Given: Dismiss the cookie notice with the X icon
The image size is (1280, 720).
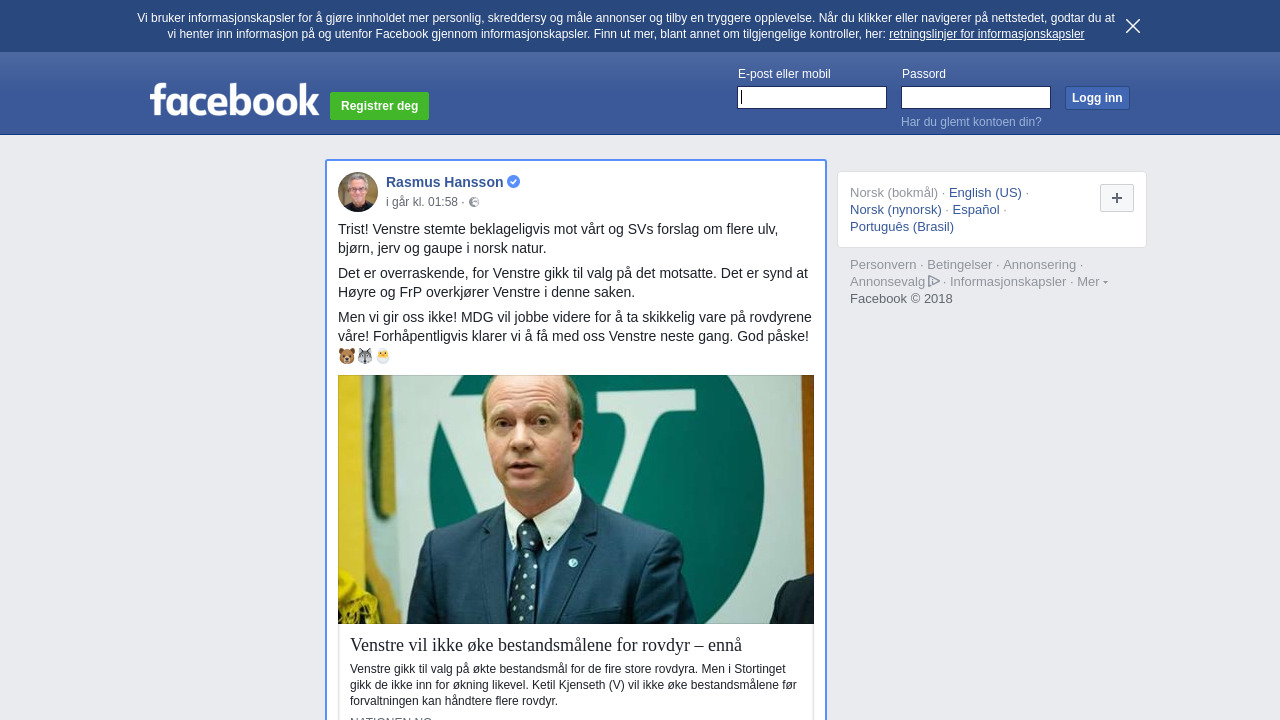Looking at the screenshot, I should pyautogui.click(x=1133, y=26).
